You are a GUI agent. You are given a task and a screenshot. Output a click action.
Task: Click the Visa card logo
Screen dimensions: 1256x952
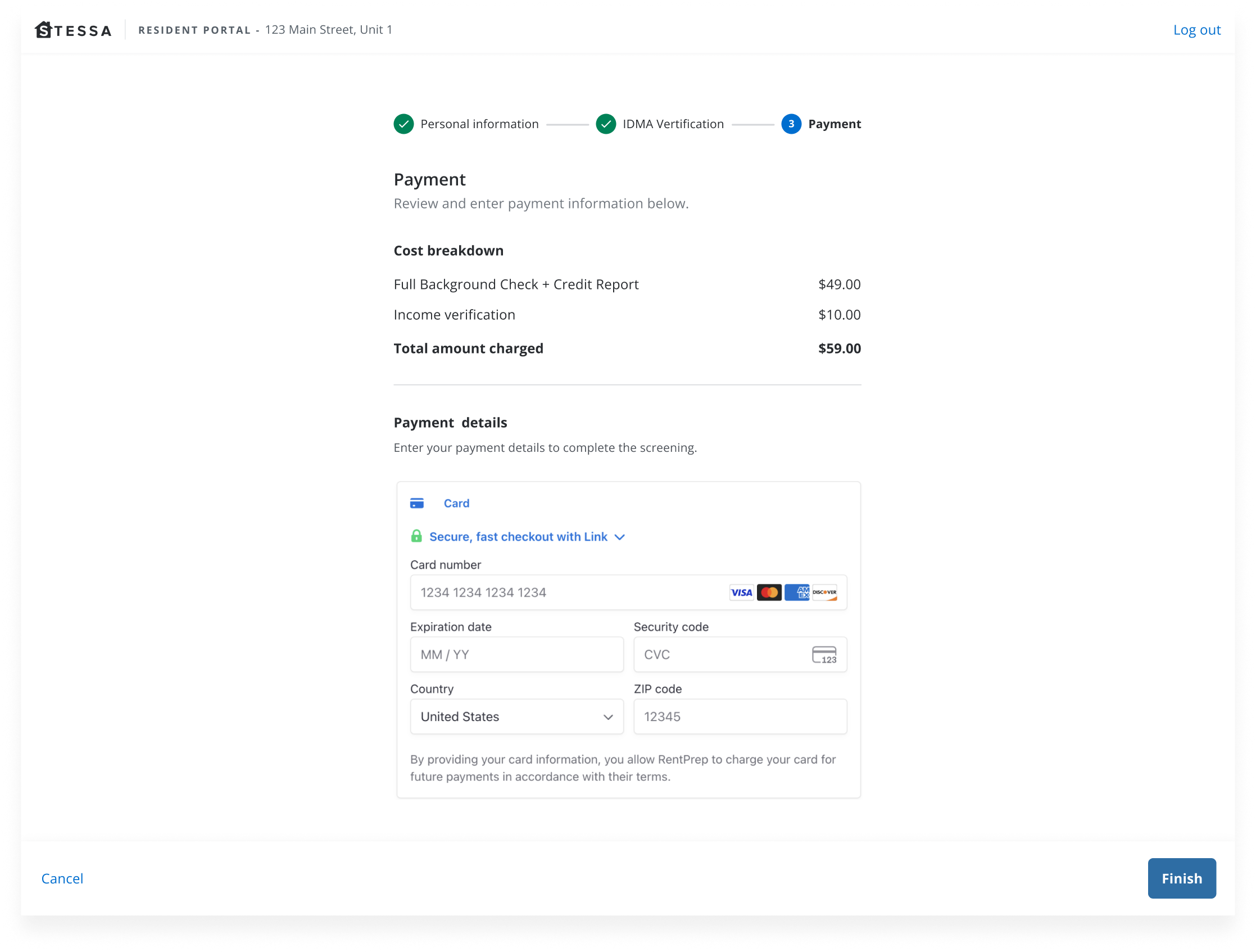coord(741,593)
